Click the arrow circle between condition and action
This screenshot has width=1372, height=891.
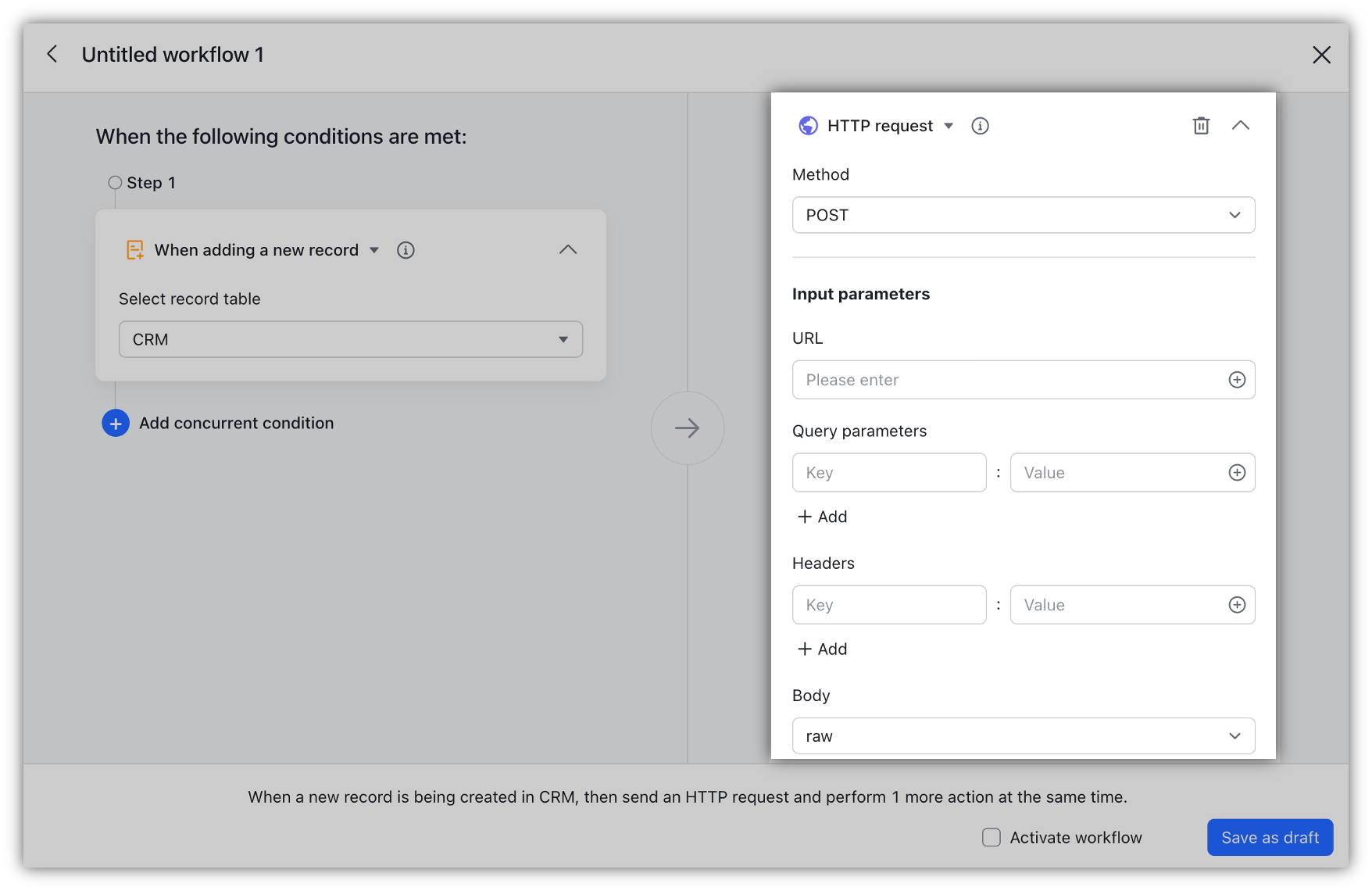click(688, 428)
